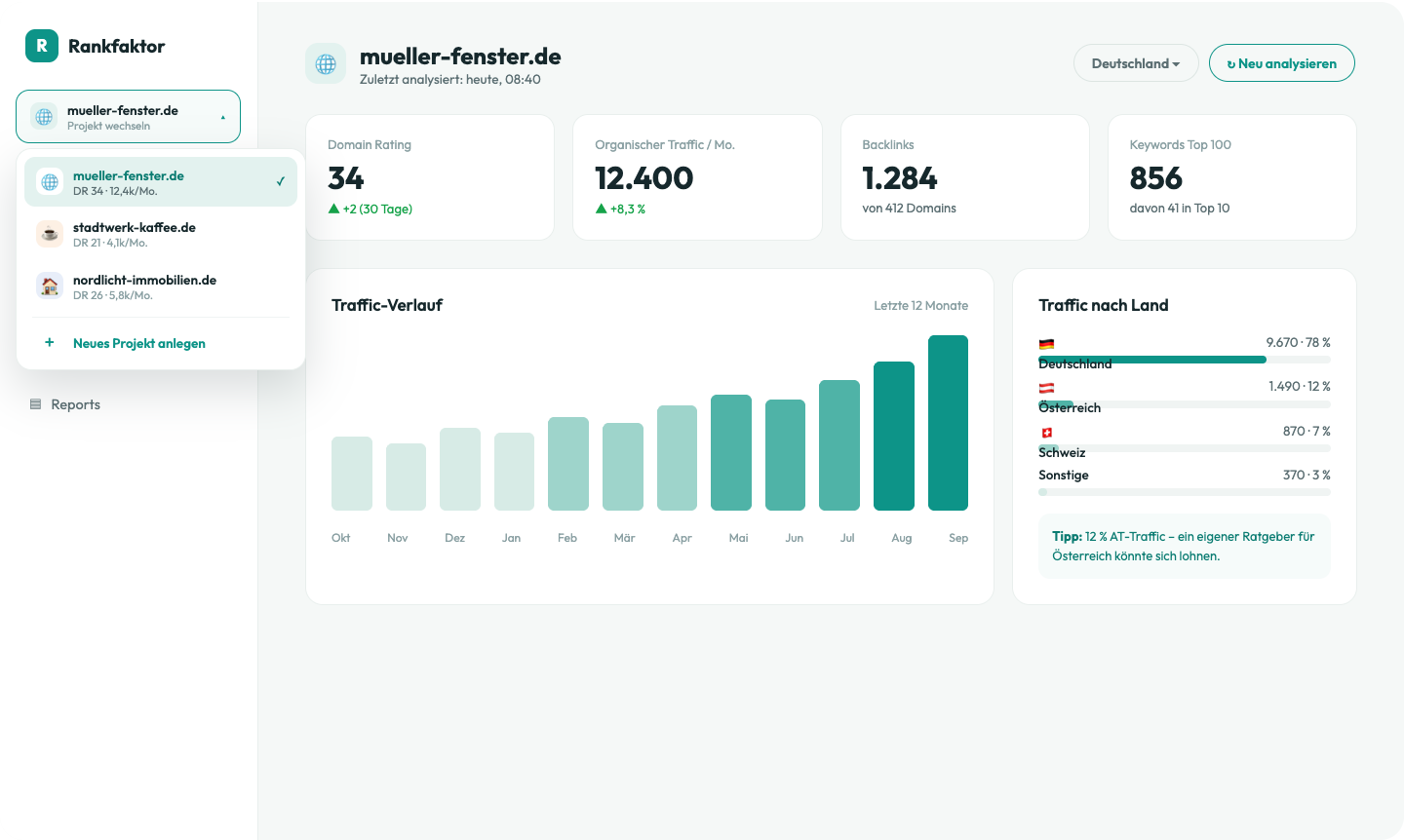1404x840 pixels.
Task: Select mueller-fenster.de in the project list
Action: [161, 182]
